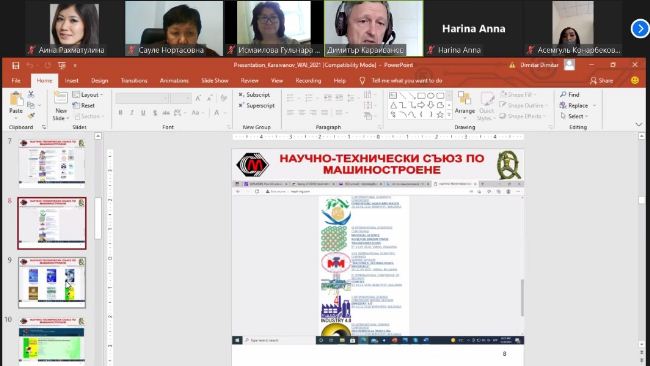Open the Insert ribbon tab
The height and width of the screenshot is (366, 650).
pos(71,81)
